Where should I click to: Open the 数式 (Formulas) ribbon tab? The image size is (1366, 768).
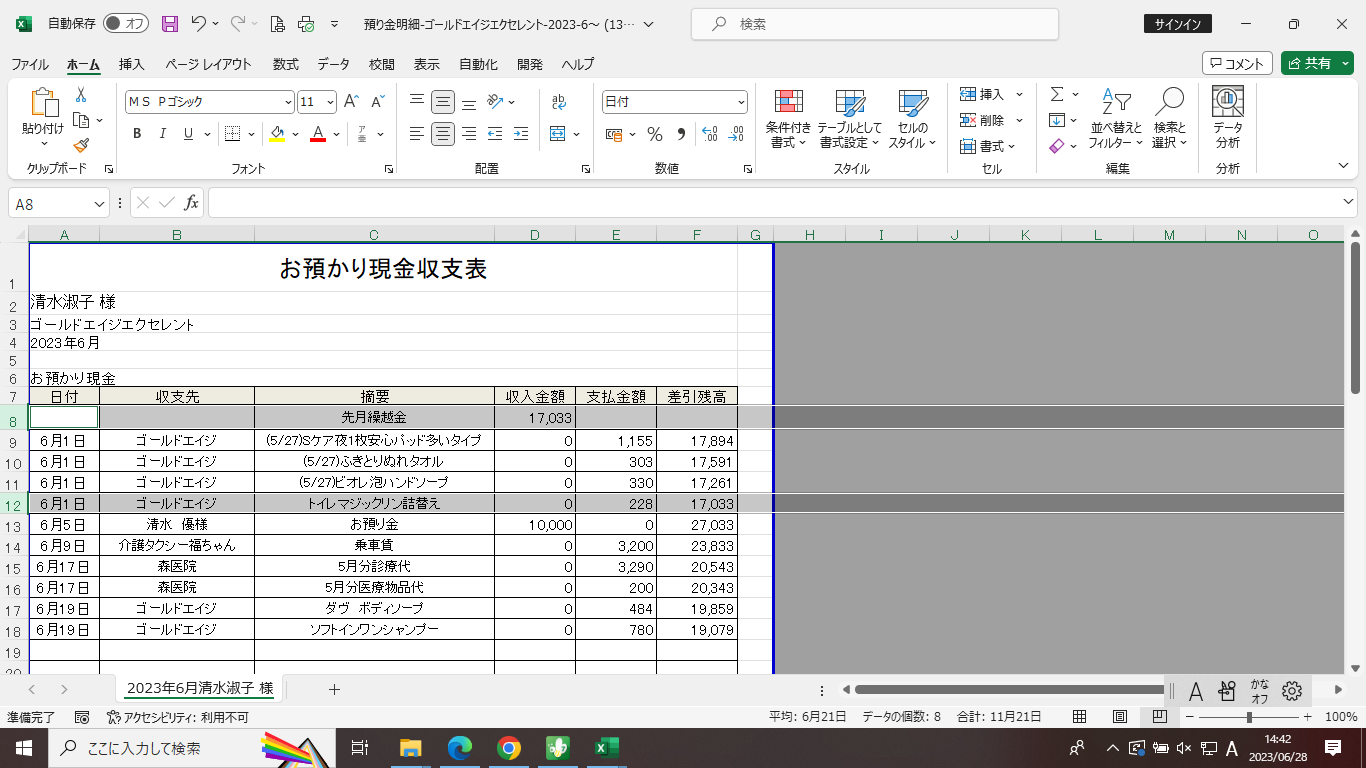(285, 64)
